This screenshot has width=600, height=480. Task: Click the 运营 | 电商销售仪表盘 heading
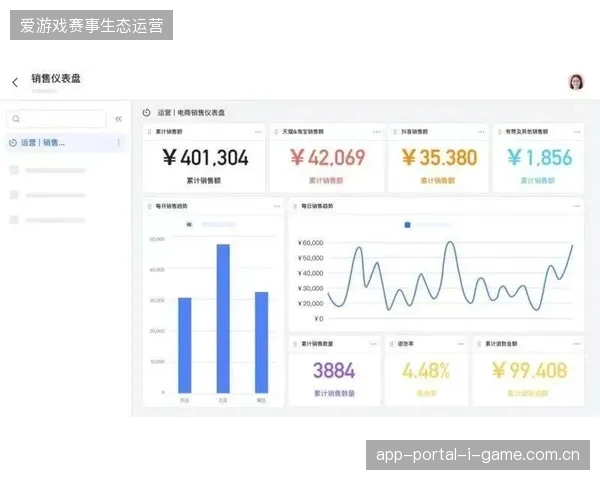tap(191, 113)
